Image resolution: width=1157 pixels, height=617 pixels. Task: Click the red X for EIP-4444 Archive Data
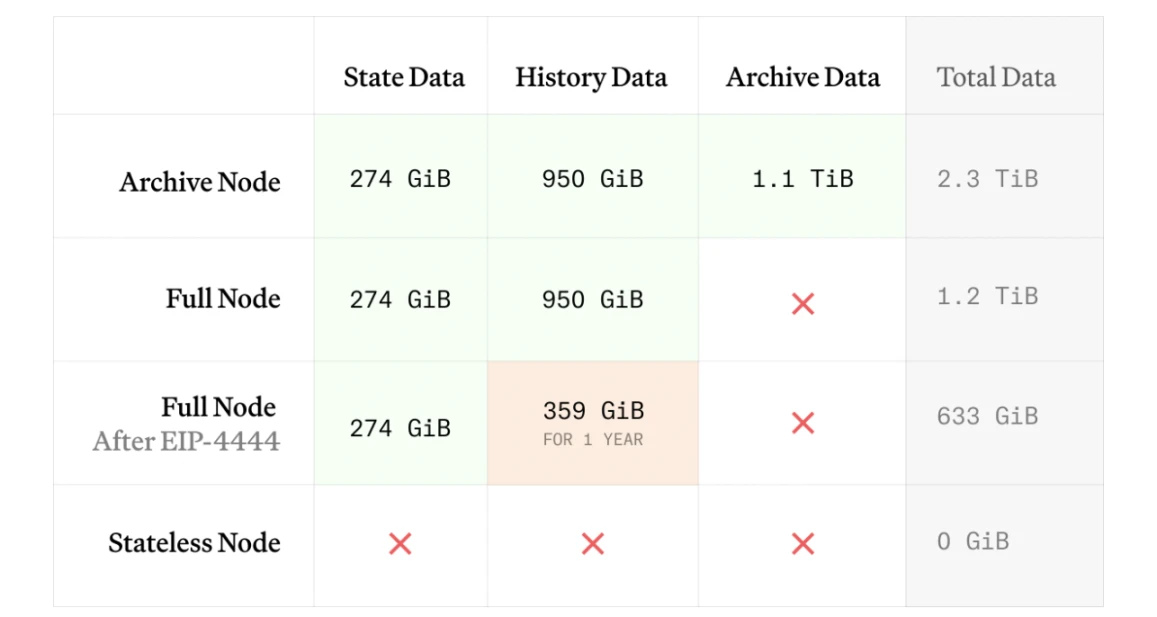click(x=802, y=423)
